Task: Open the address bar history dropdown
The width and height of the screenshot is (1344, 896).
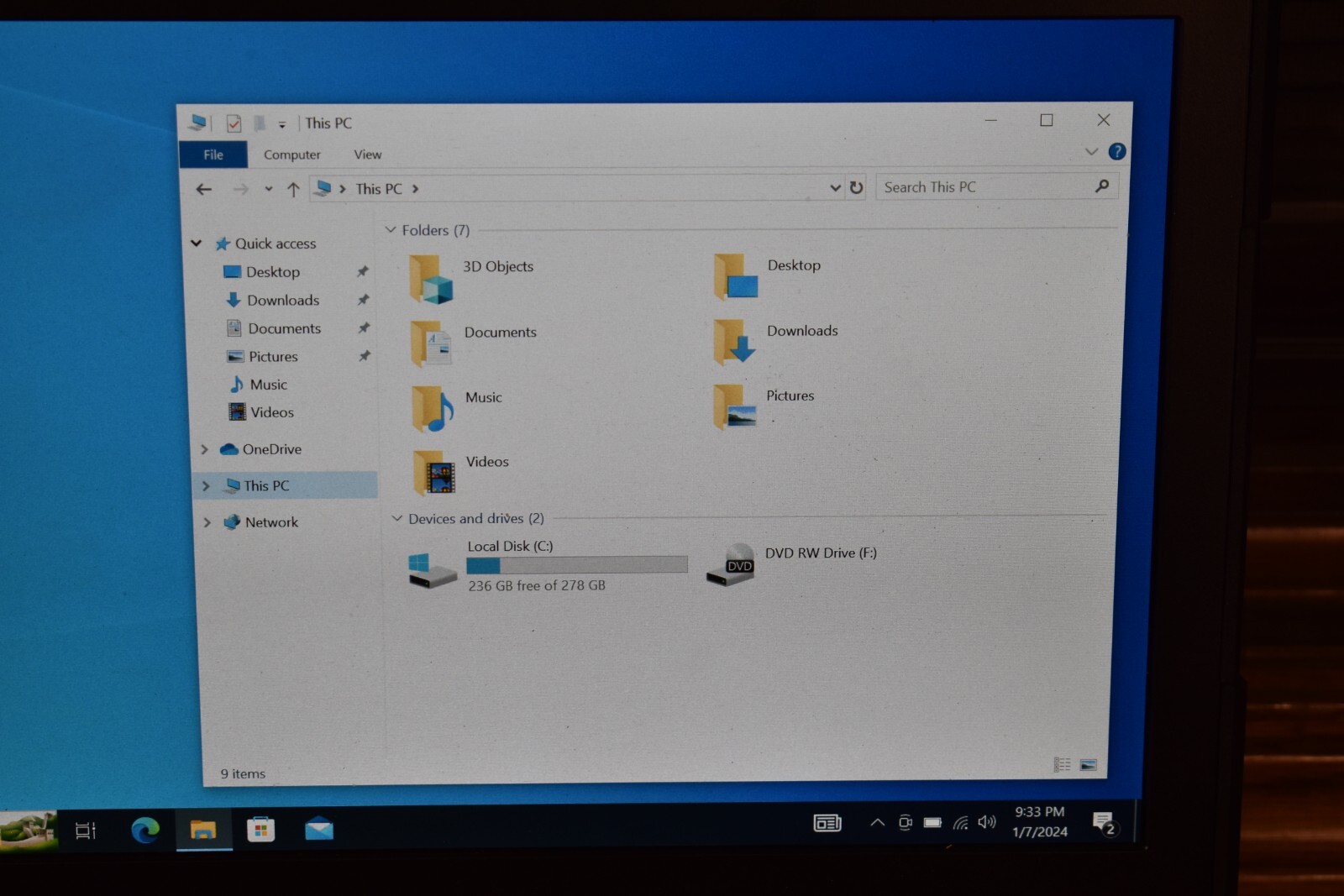Action: point(835,187)
